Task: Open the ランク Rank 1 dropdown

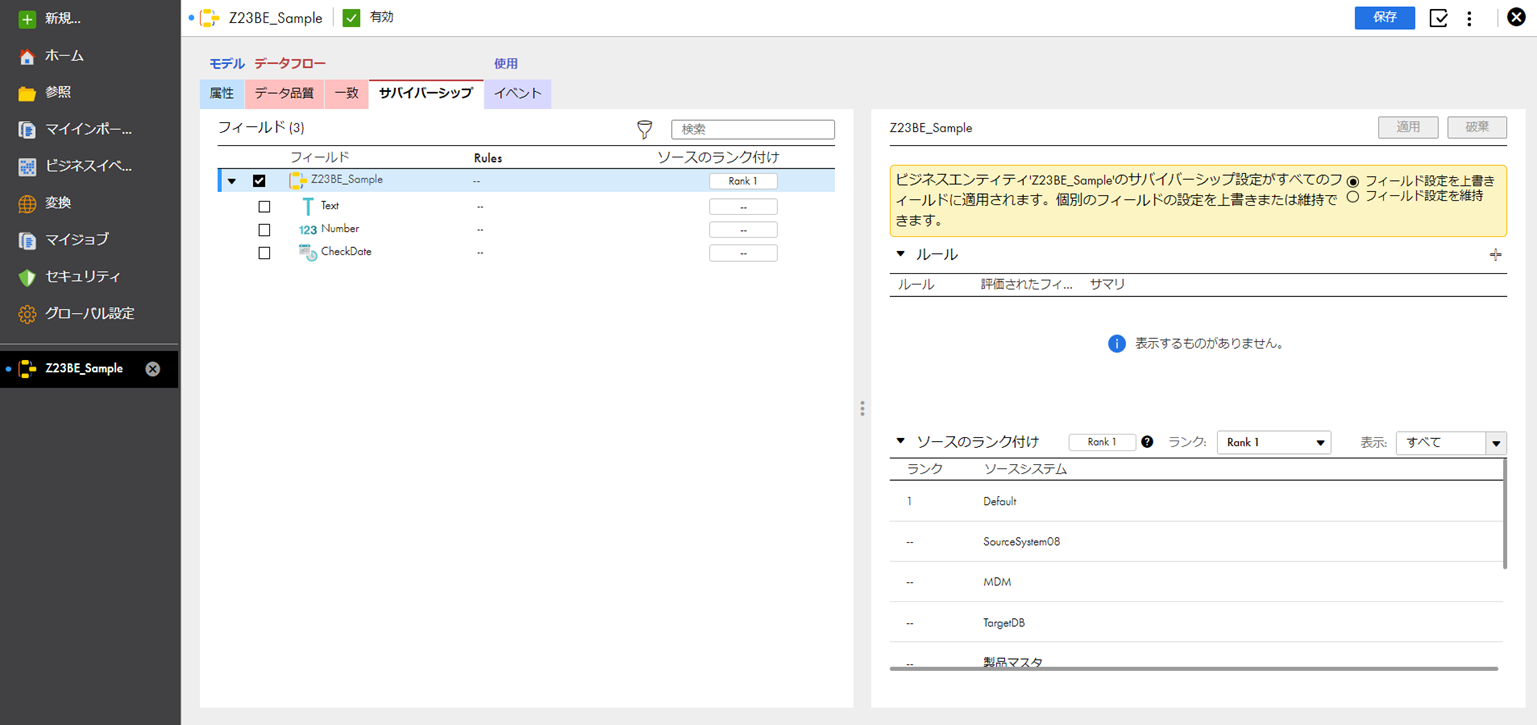Action: 1274,442
